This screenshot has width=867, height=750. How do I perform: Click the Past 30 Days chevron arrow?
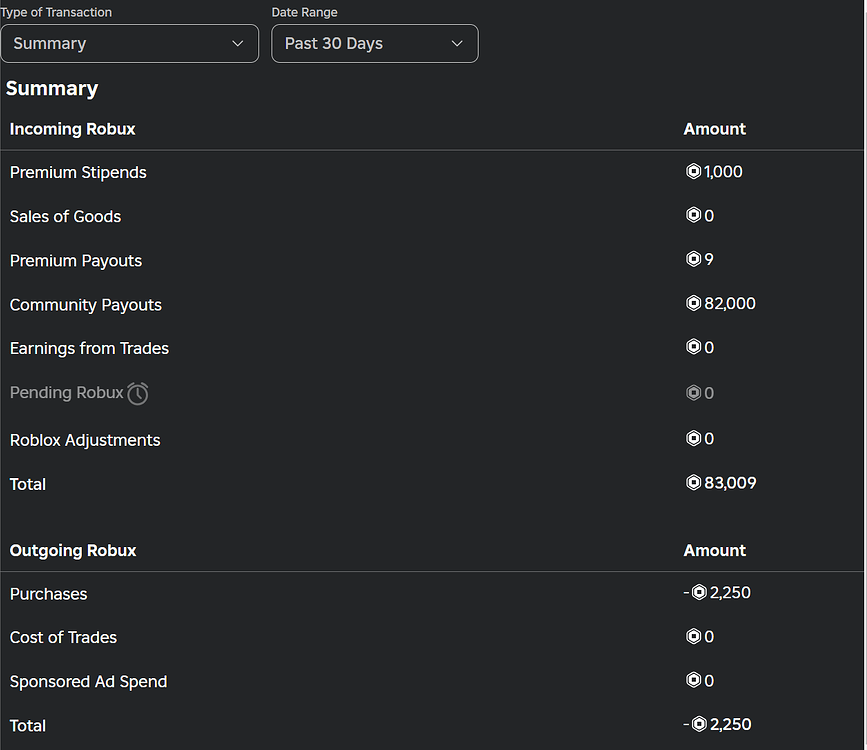click(457, 44)
